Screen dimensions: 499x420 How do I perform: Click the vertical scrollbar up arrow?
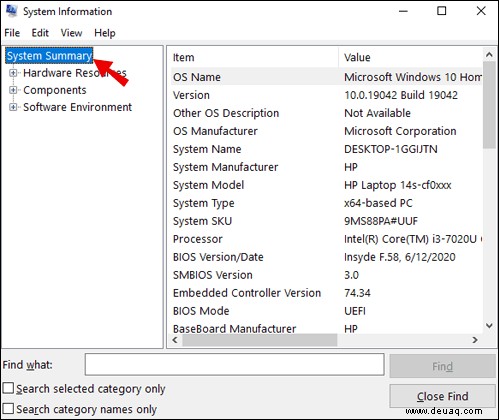pos(489,54)
